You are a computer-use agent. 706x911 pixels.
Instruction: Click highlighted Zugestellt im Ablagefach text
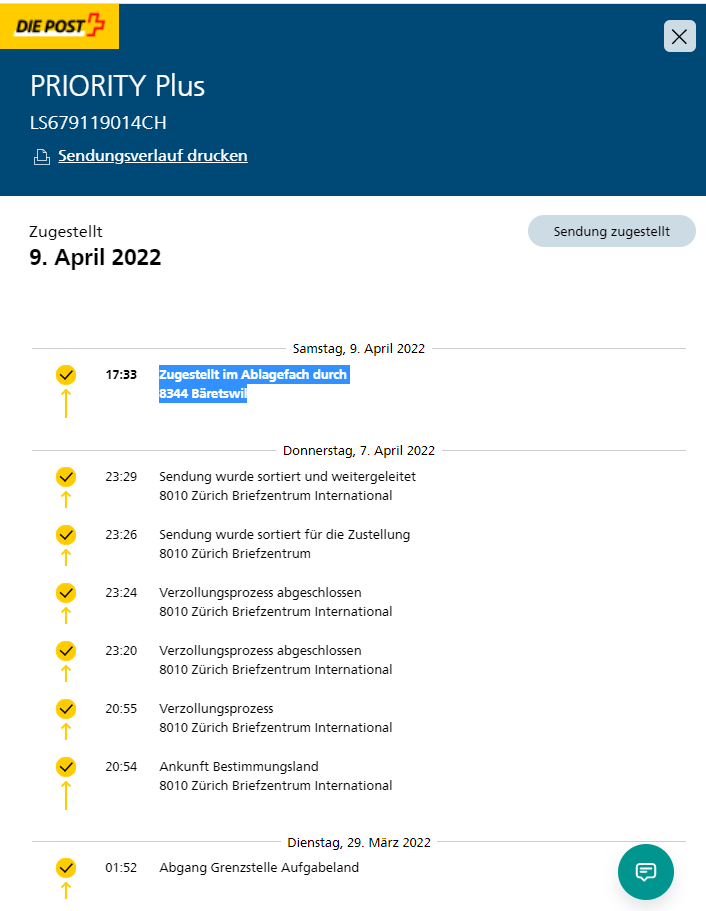[x=253, y=375]
